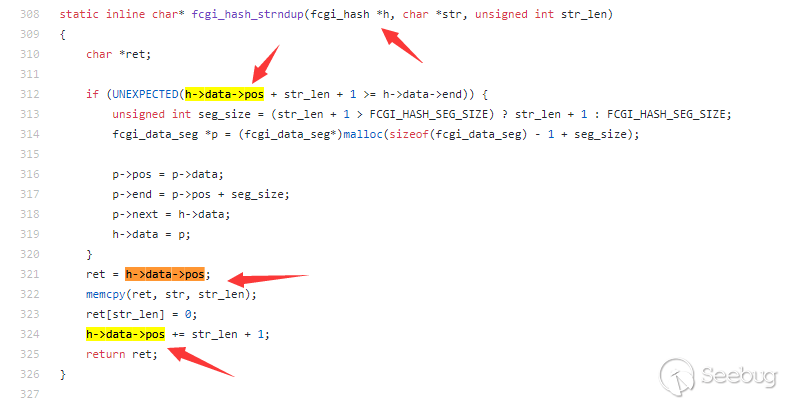
Task: Click the red arrow pointing at line 321
Action: tap(267, 280)
